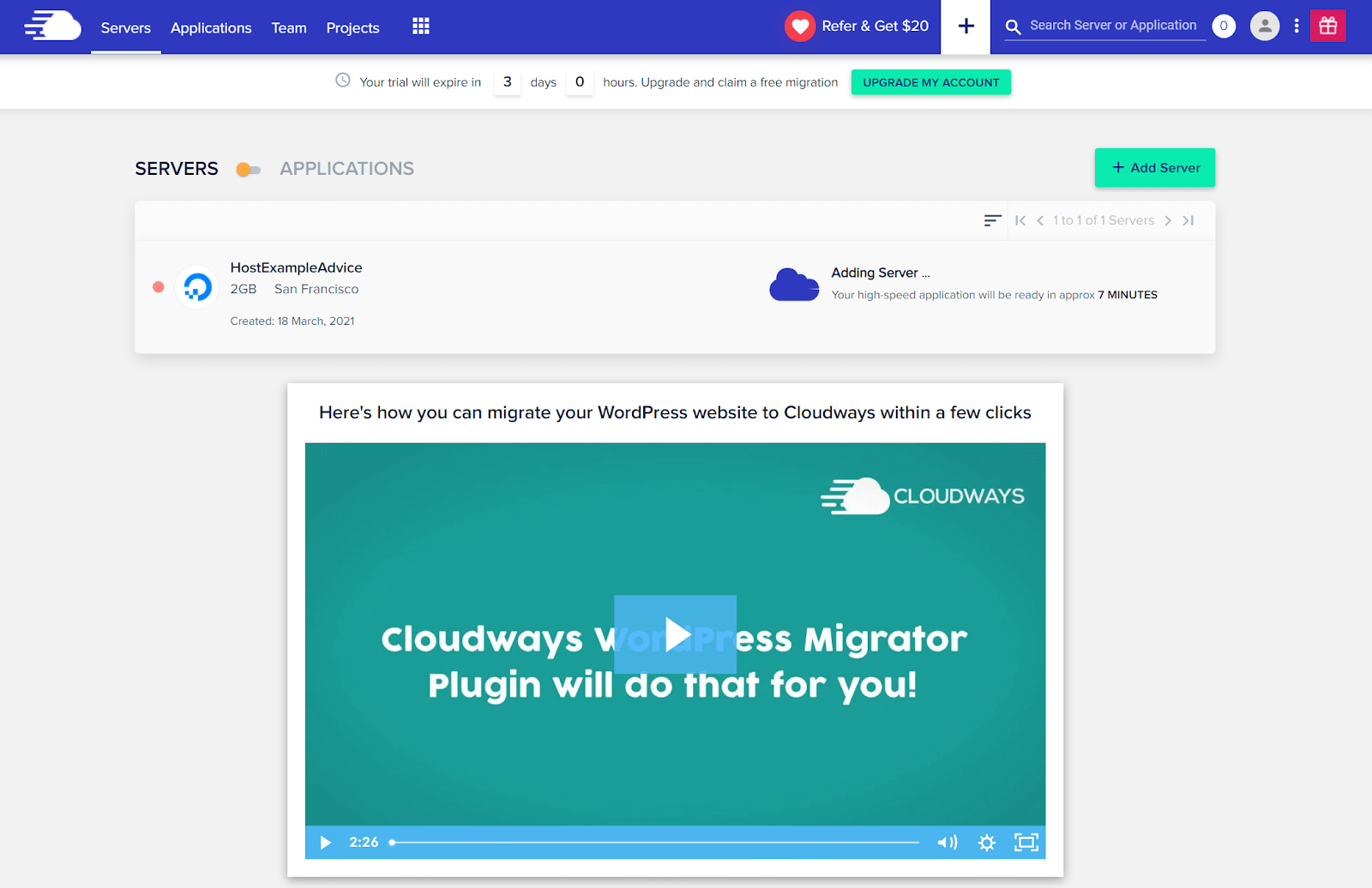Click the 7 MINUTES estimate text
Viewport: 1372px width, 888px height.
click(1128, 295)
